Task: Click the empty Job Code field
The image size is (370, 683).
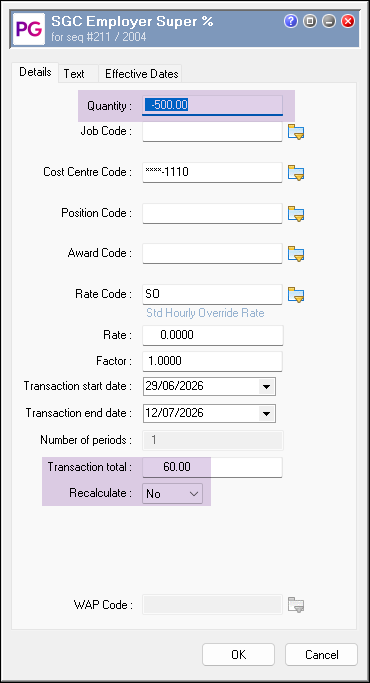Action: point(212,131)
